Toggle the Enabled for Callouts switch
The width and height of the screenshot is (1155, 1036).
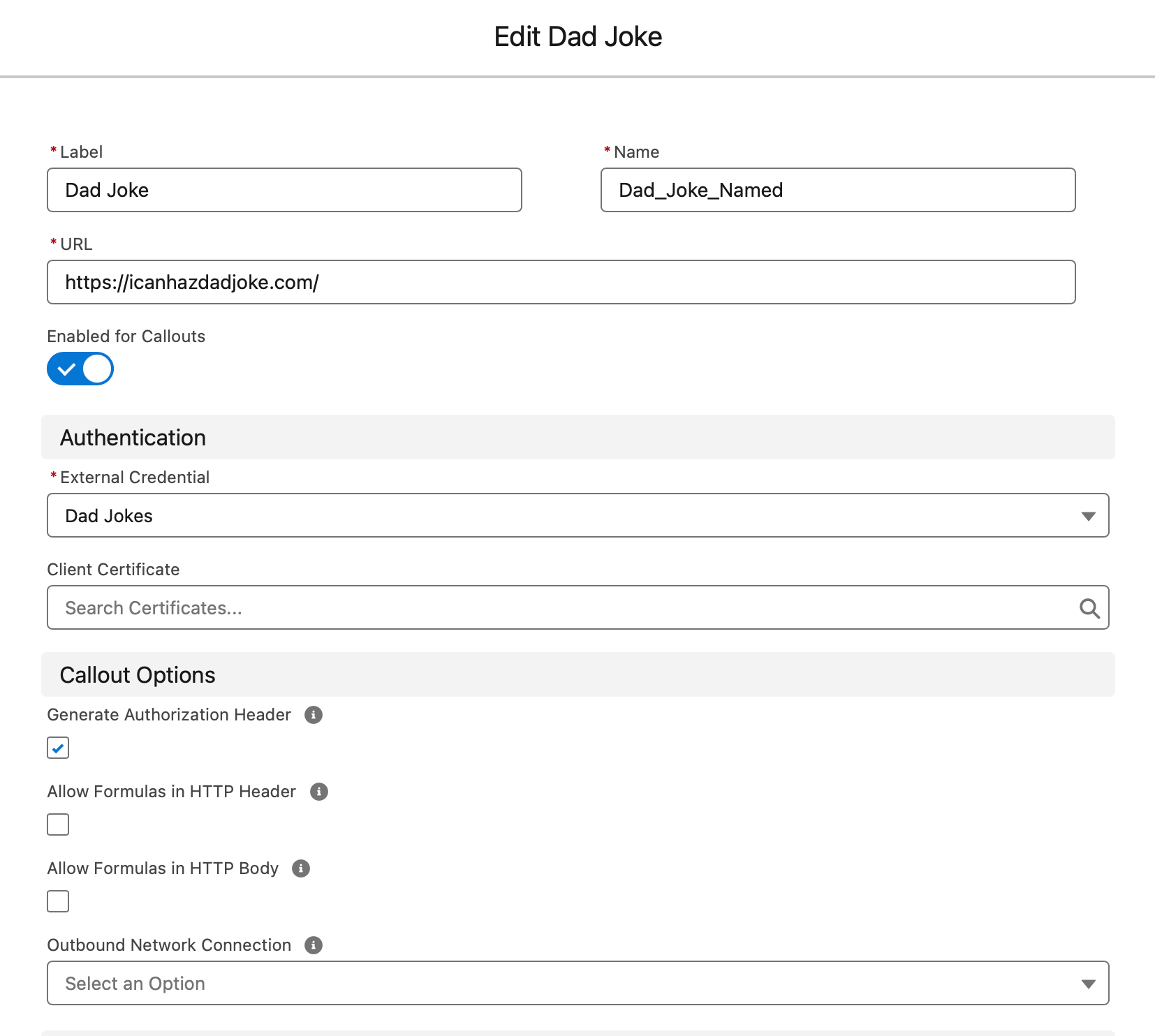pos(80,369)
